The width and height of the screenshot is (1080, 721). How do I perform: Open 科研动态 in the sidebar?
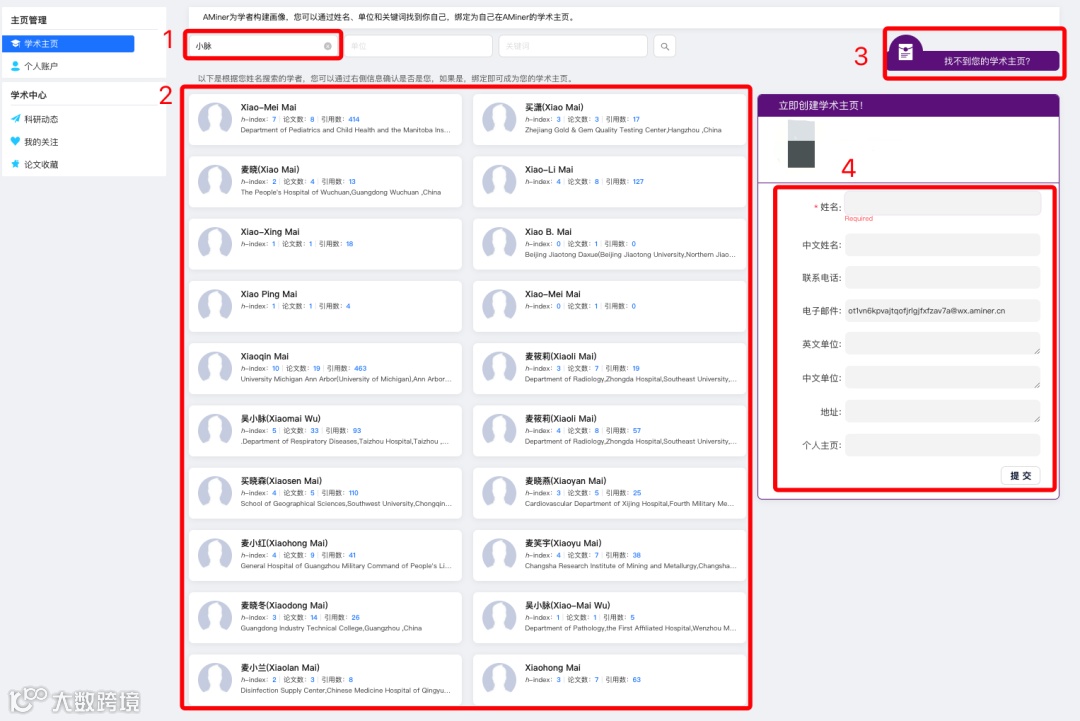(x=41, y=119)
